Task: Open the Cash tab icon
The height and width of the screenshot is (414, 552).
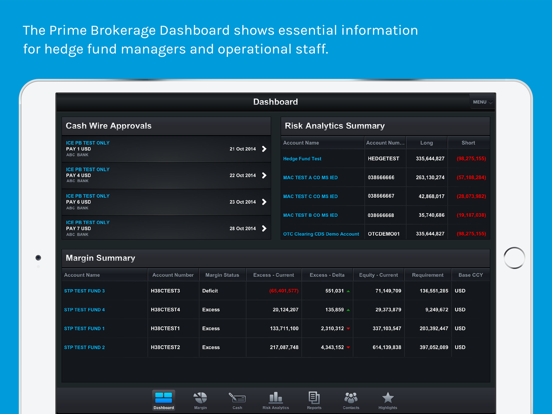Action: (237, 398)
